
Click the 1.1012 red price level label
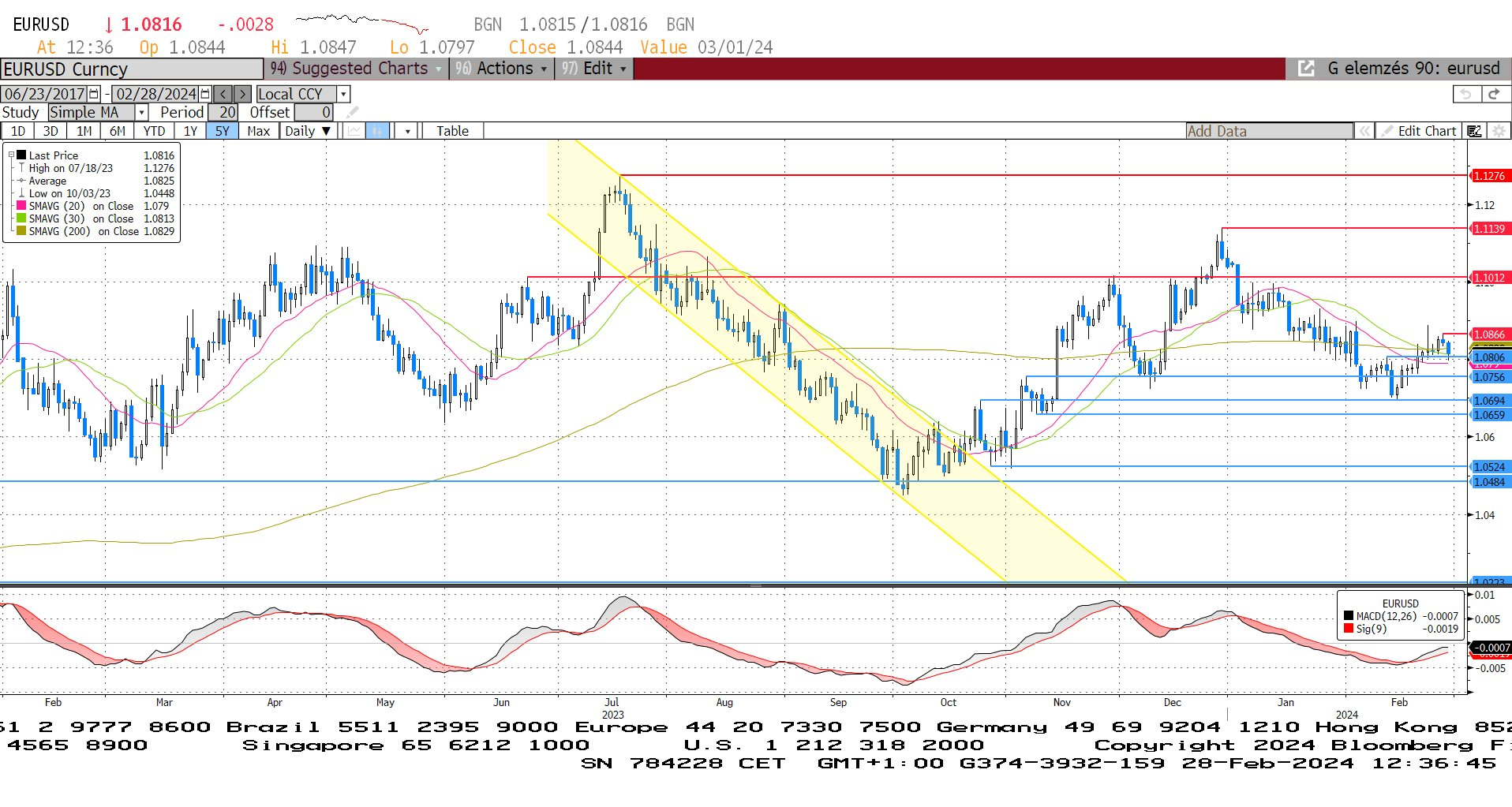(1489, 277)
